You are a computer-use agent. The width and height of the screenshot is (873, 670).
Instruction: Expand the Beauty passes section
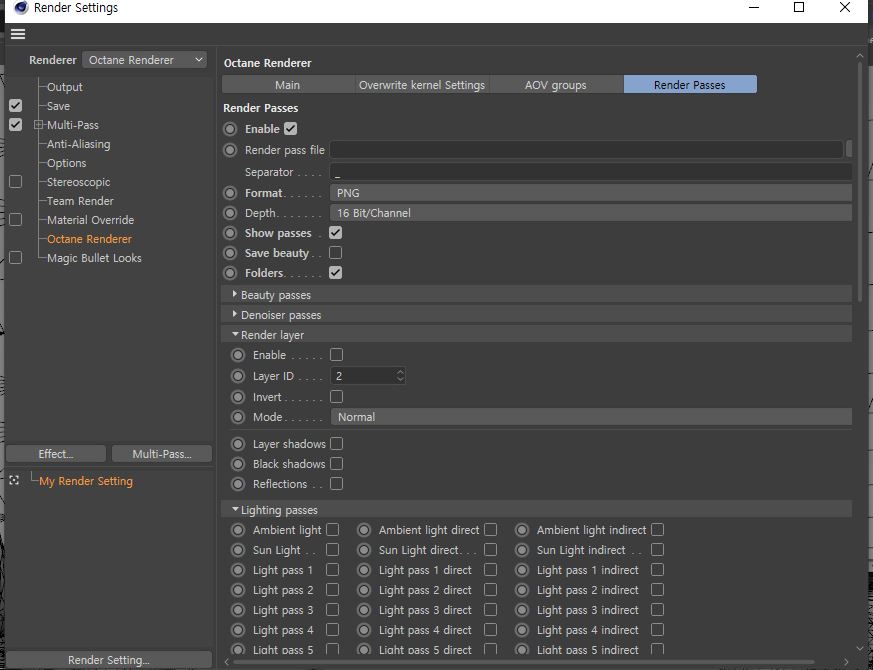[x=235, y=294]
